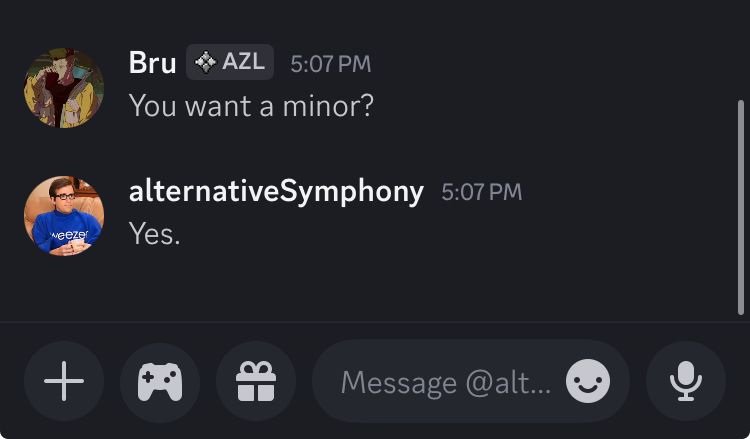This screenshot has height=439, width=750.
Task: Click the AZL tag label text
Action: click(x=243, y=62)
